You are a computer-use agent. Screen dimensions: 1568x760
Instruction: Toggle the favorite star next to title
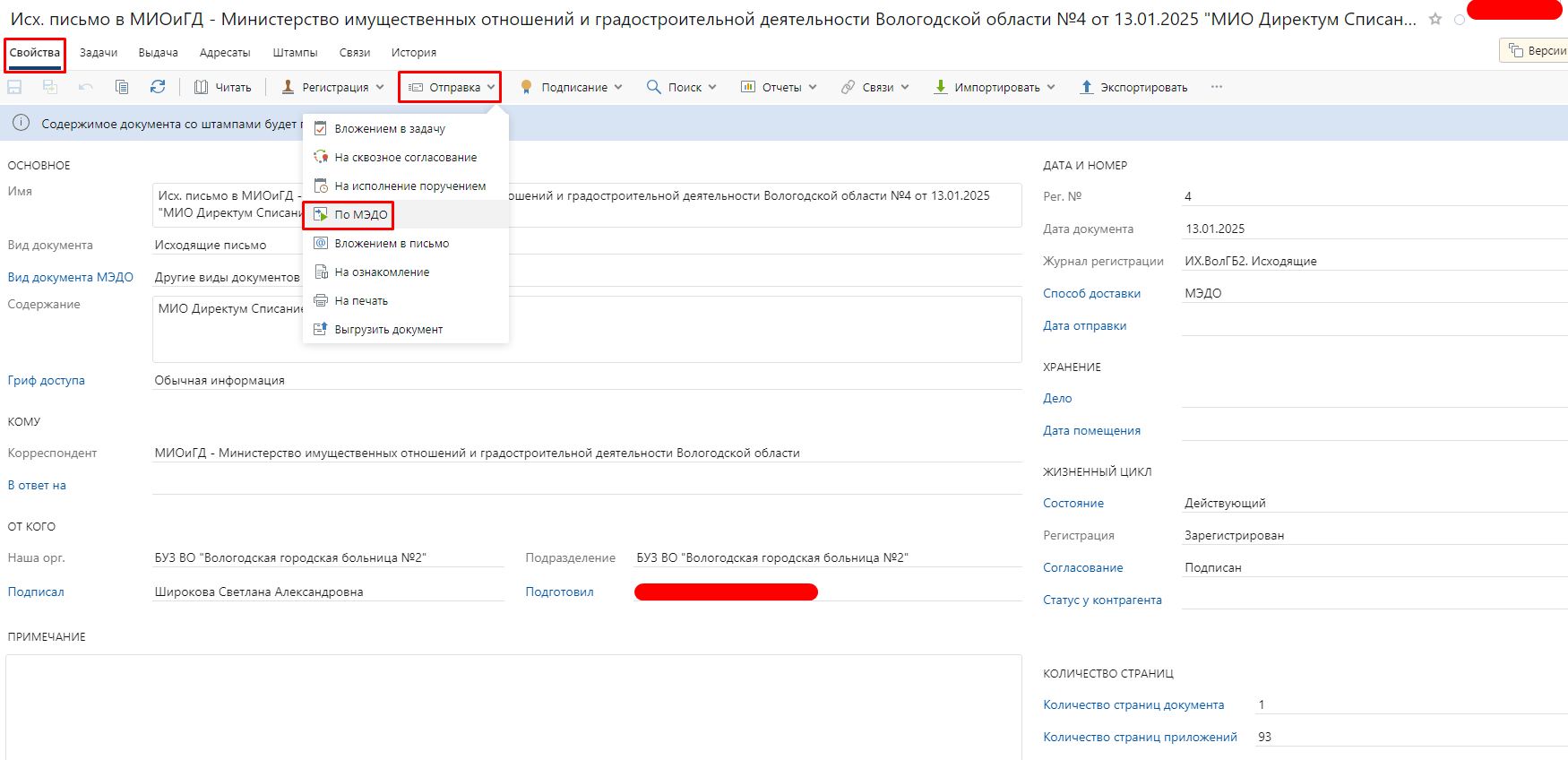click(1435, 19)
